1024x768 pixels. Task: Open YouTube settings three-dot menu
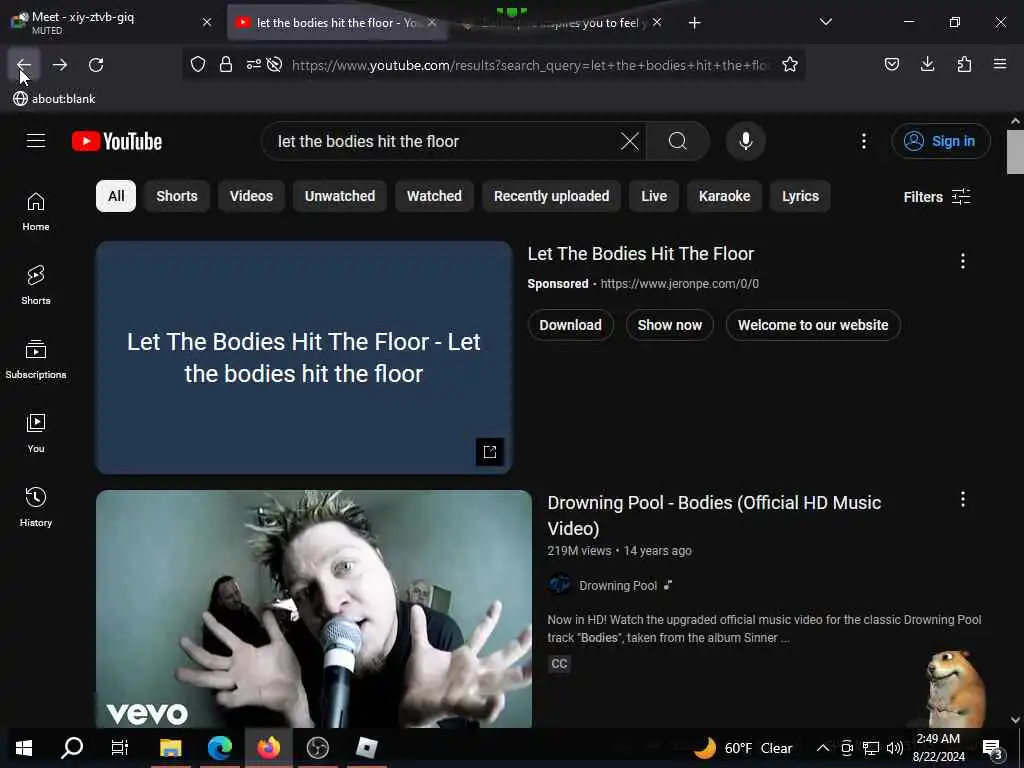click(x=863, y=141)
